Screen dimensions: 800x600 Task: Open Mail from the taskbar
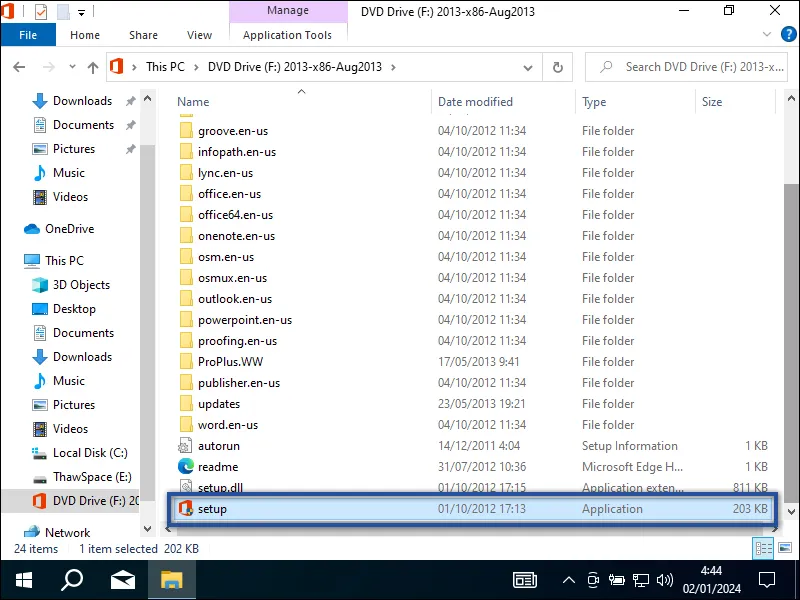pos(122,580)
